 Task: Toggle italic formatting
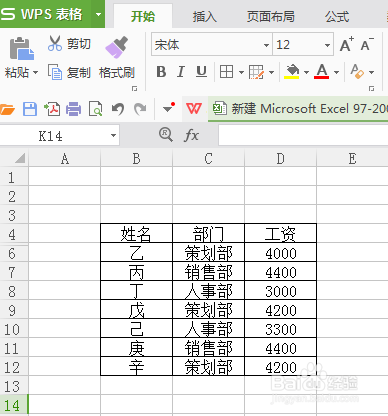tap(181, 72)
